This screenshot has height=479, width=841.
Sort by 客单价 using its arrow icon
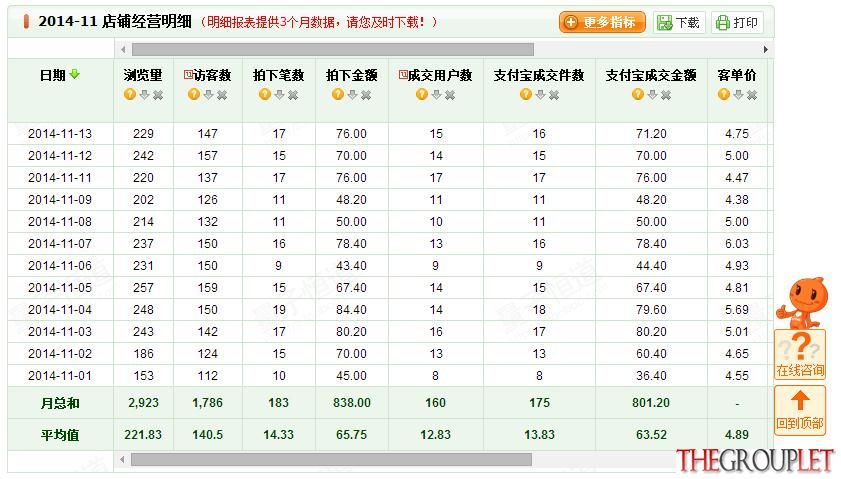tap(739, 95)
